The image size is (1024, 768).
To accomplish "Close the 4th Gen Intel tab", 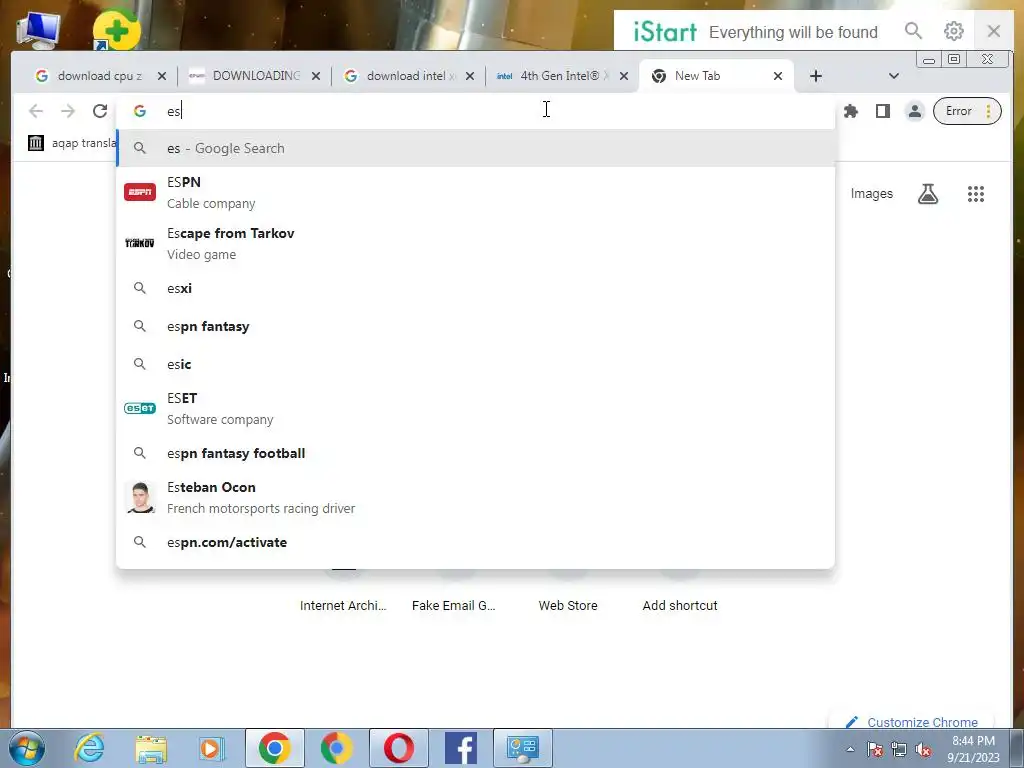I will pos(624,76).
